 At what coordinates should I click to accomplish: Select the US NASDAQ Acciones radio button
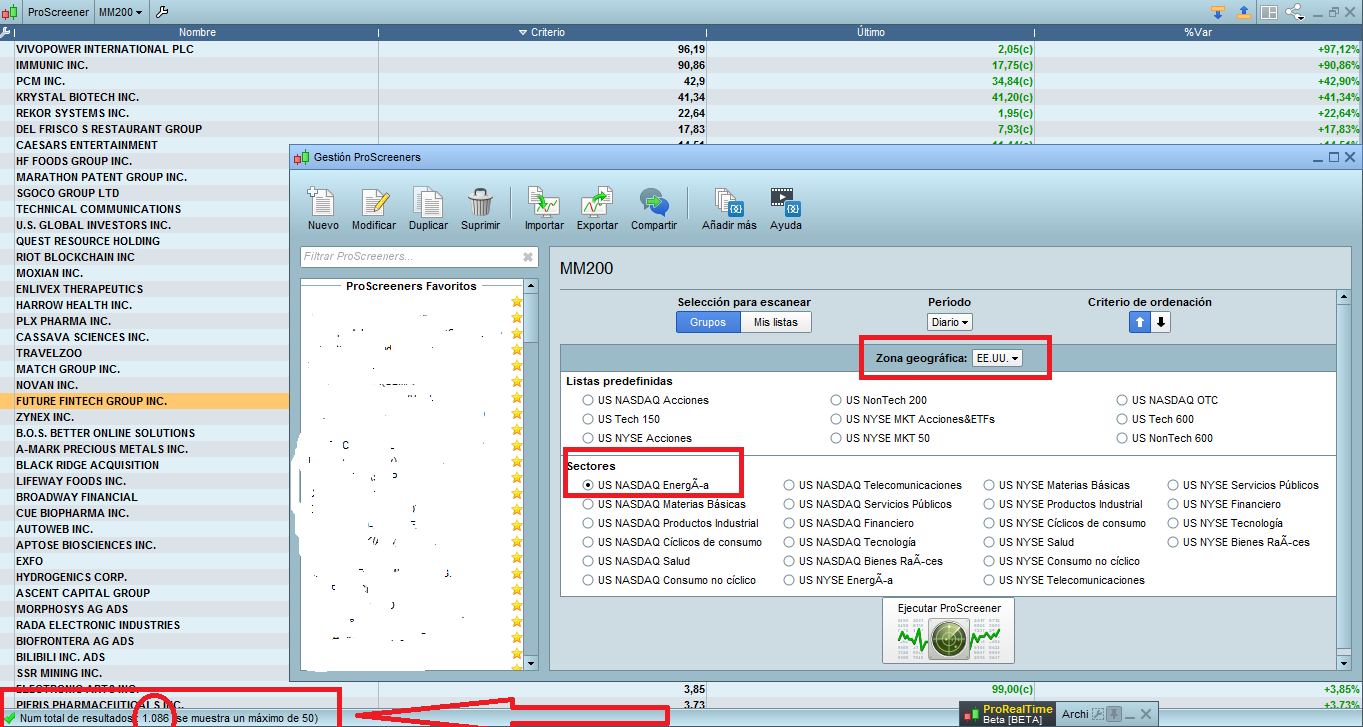(x=588, y=400)
